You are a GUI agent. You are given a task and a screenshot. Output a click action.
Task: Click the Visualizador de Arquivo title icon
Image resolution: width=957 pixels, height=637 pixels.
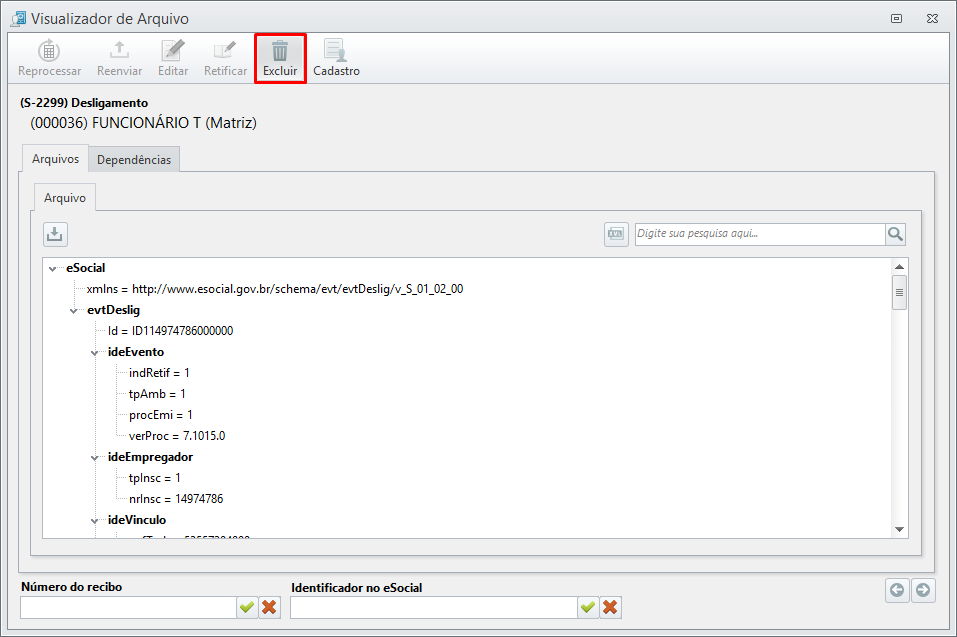(x=18, y=19)
